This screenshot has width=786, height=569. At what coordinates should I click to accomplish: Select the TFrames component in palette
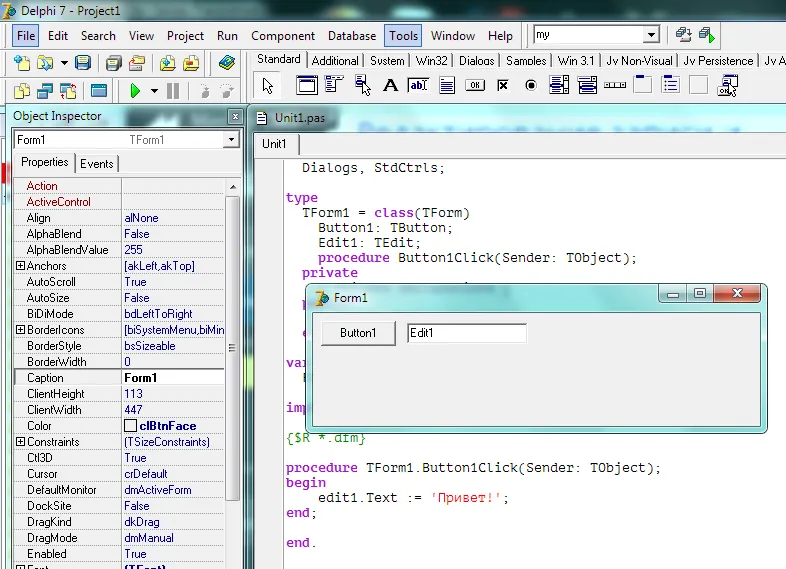click(307, 85)
